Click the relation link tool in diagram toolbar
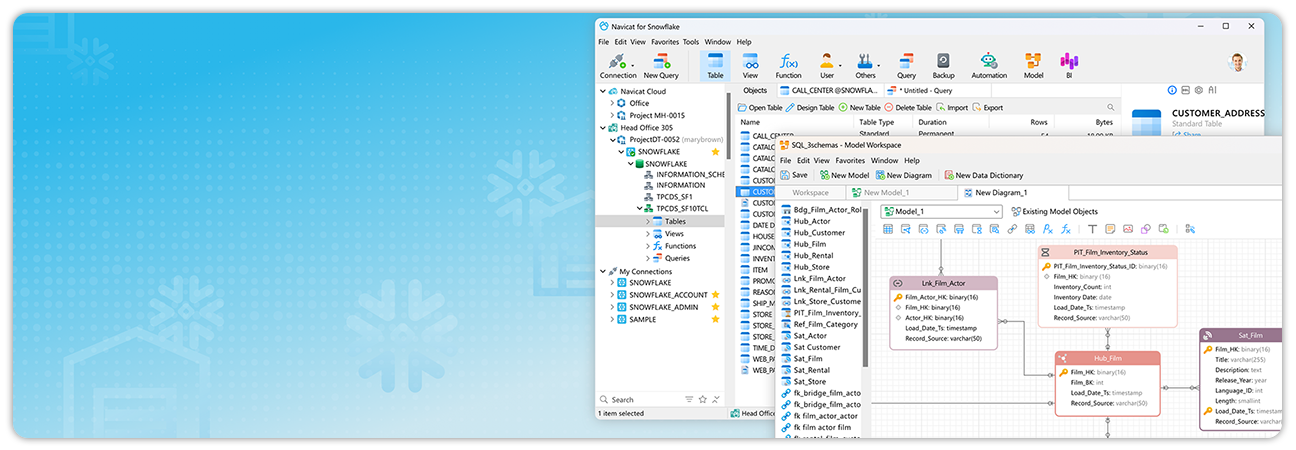Viewport: 1296px width, 450px height. [1013, 229]
